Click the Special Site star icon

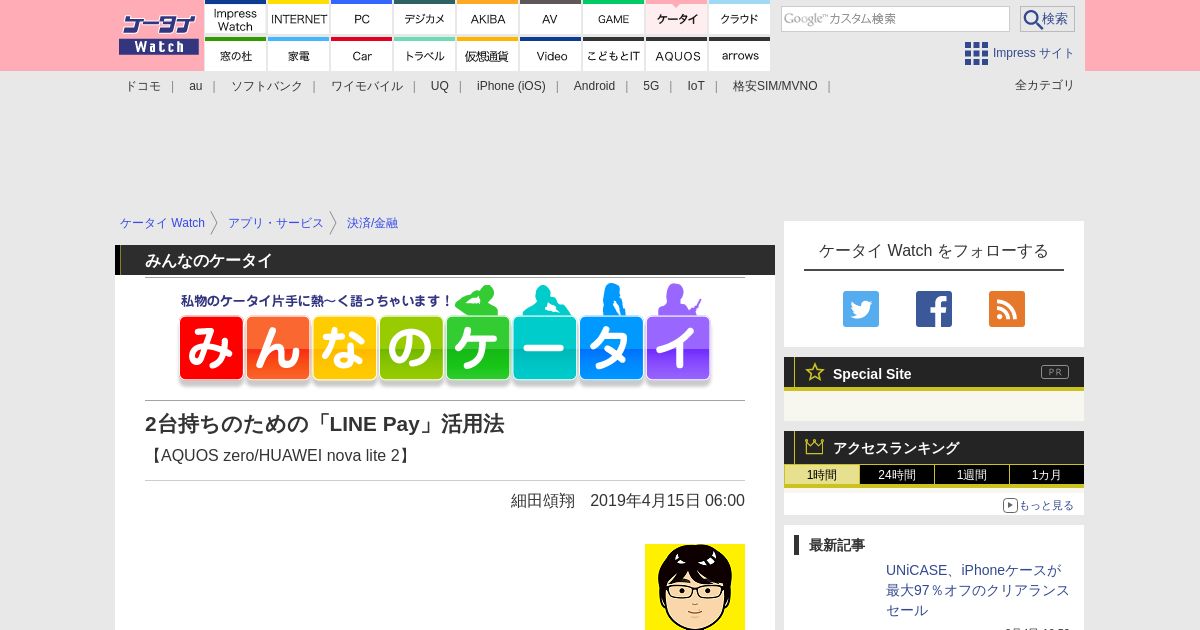pyautogui.click(x=815, y=372)
